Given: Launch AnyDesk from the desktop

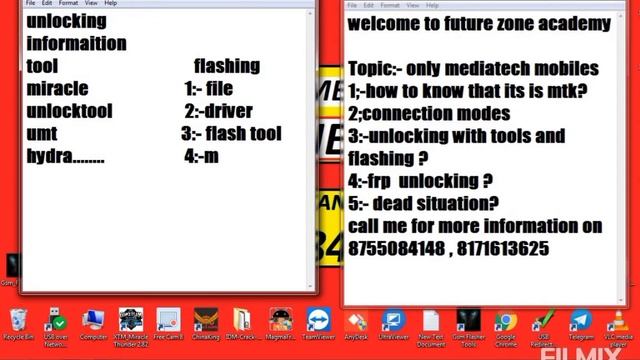Looking at the screenshot, I should pos(356,324).
